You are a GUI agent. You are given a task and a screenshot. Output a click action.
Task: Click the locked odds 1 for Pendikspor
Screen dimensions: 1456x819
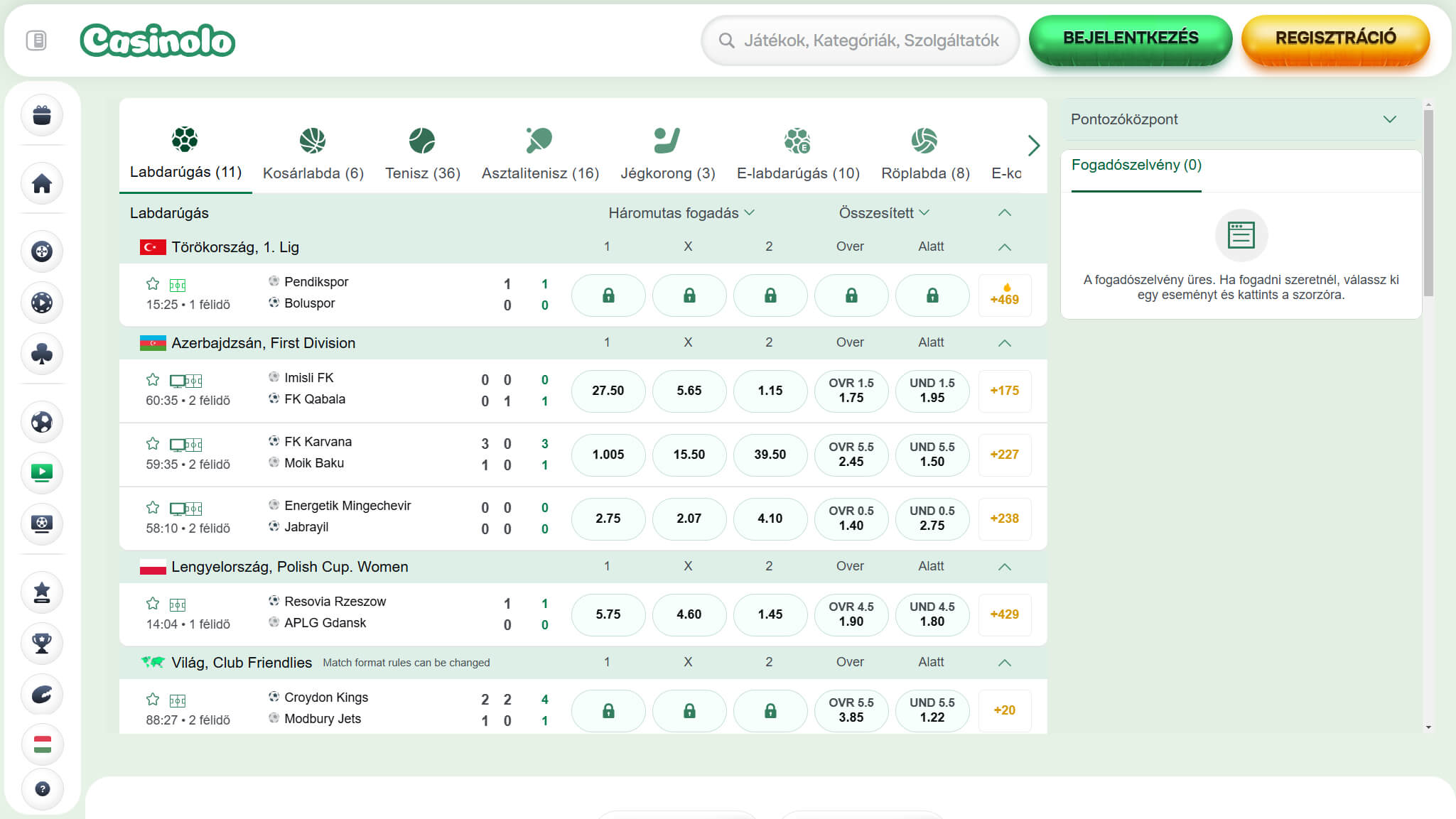608,295
